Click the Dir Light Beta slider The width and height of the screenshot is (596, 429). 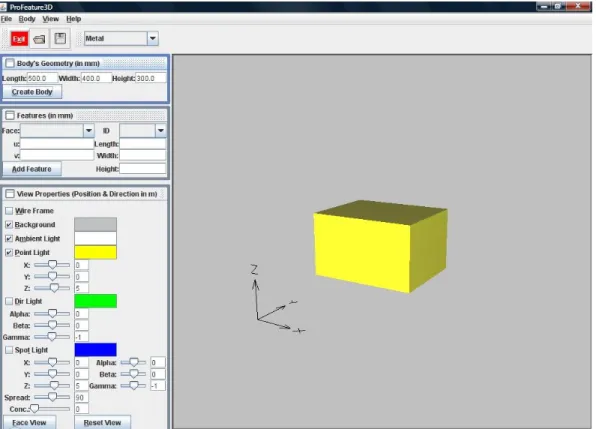52,325
